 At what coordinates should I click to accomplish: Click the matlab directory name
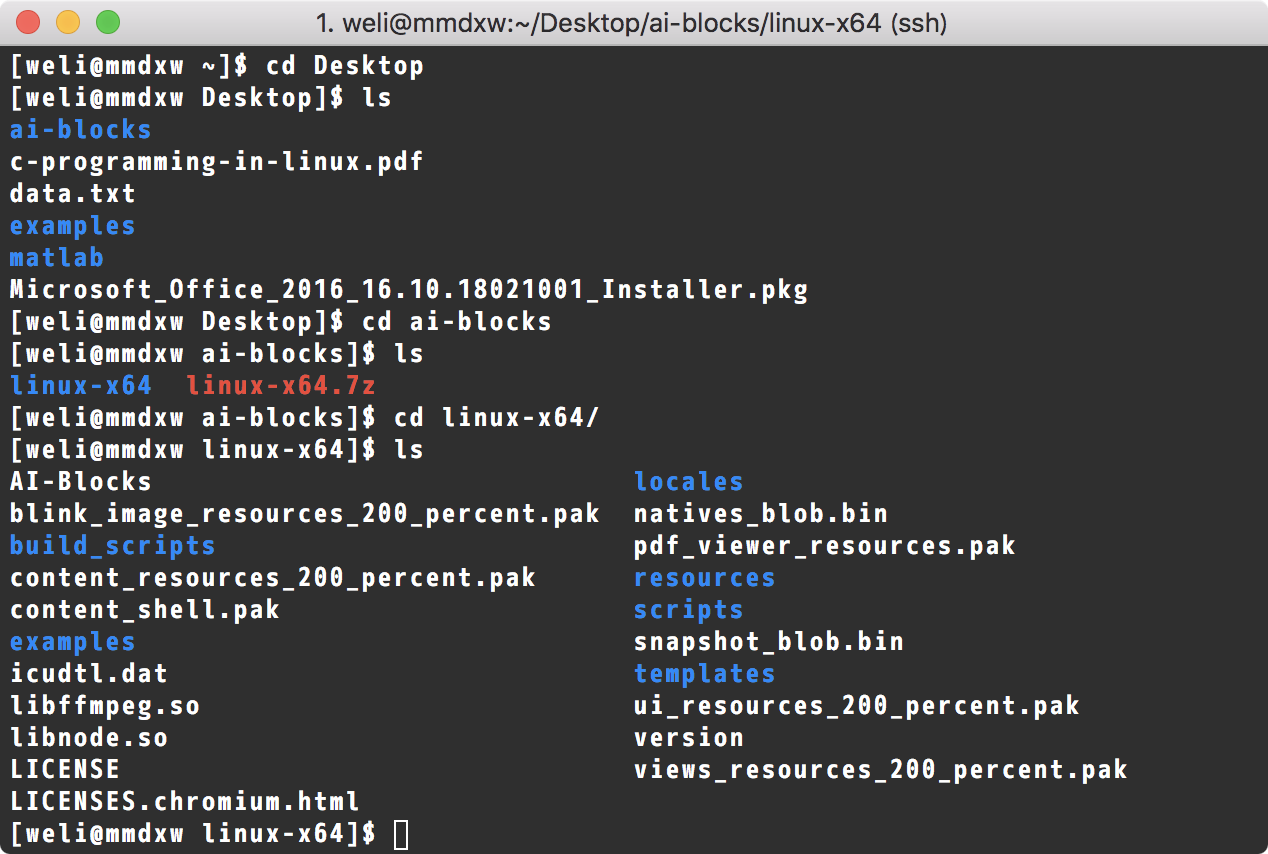tap(57, 257)
